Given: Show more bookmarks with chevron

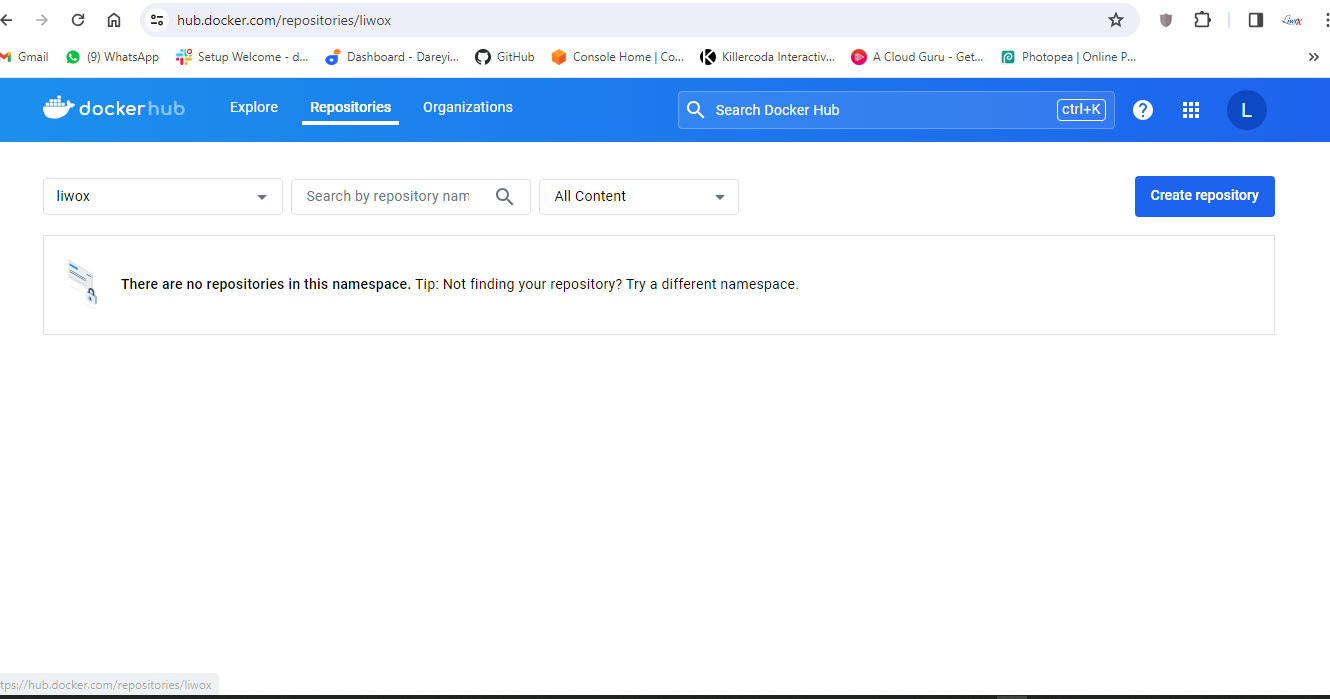Looking at the screenshot, I should pos(1313,57).
